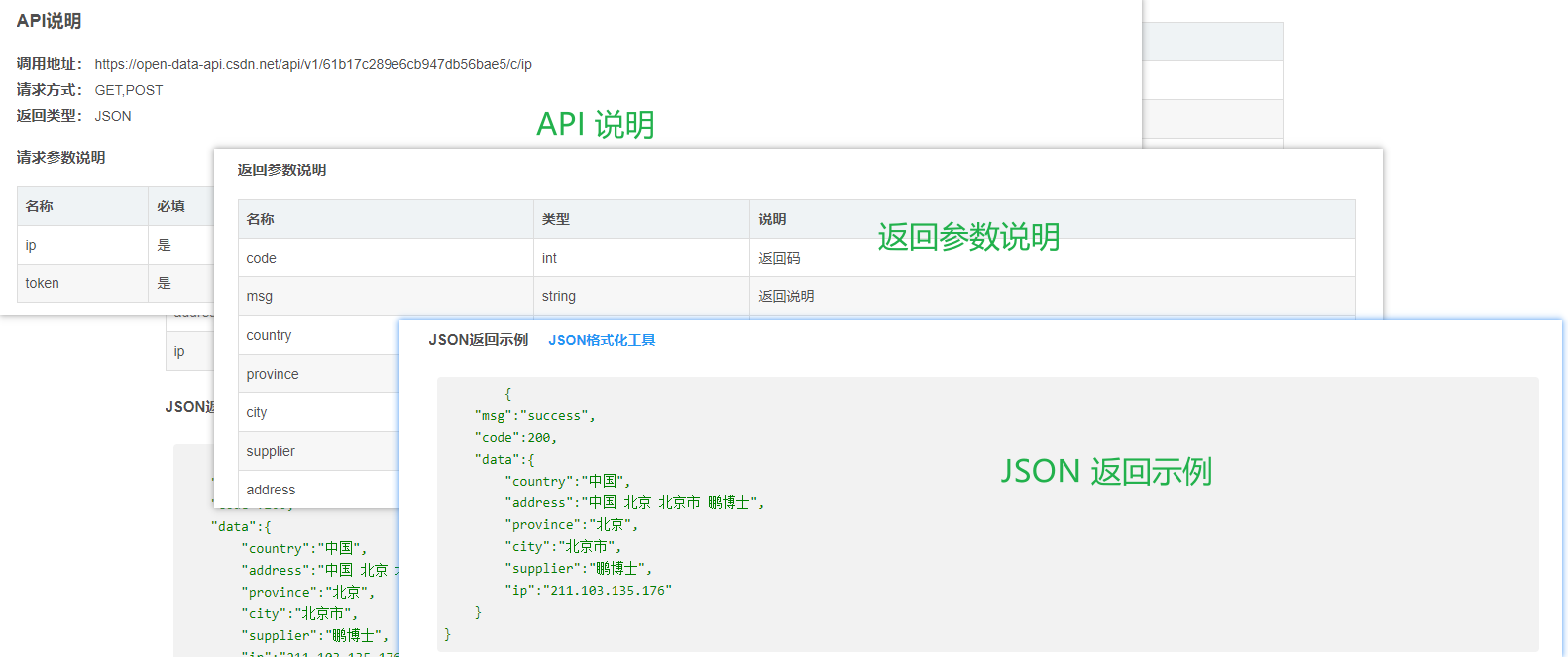This screenshot has width=1568, height=657.
Task: Click the string type cell
Action: pos(559,296)
